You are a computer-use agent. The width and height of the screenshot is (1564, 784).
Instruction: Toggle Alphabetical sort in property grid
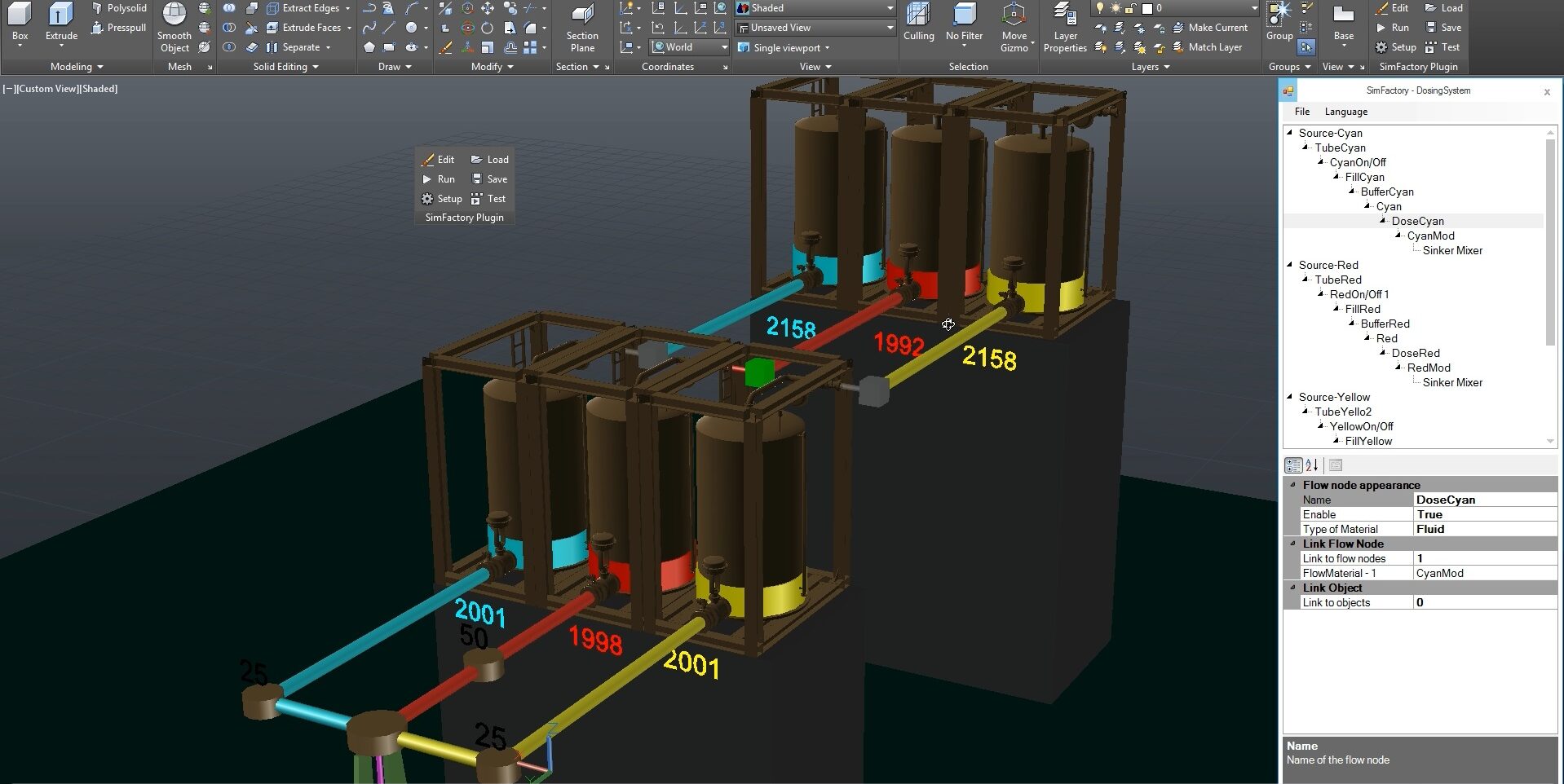pos(1312,465)
